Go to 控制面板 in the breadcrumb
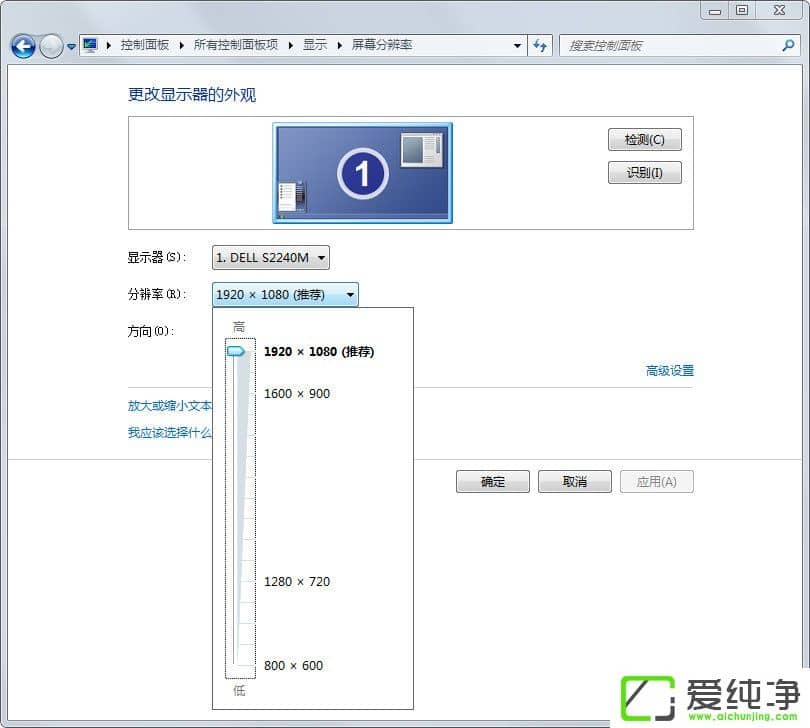This screenshot has height=728, width=810. pyautogui.click(x=145, y=45)
